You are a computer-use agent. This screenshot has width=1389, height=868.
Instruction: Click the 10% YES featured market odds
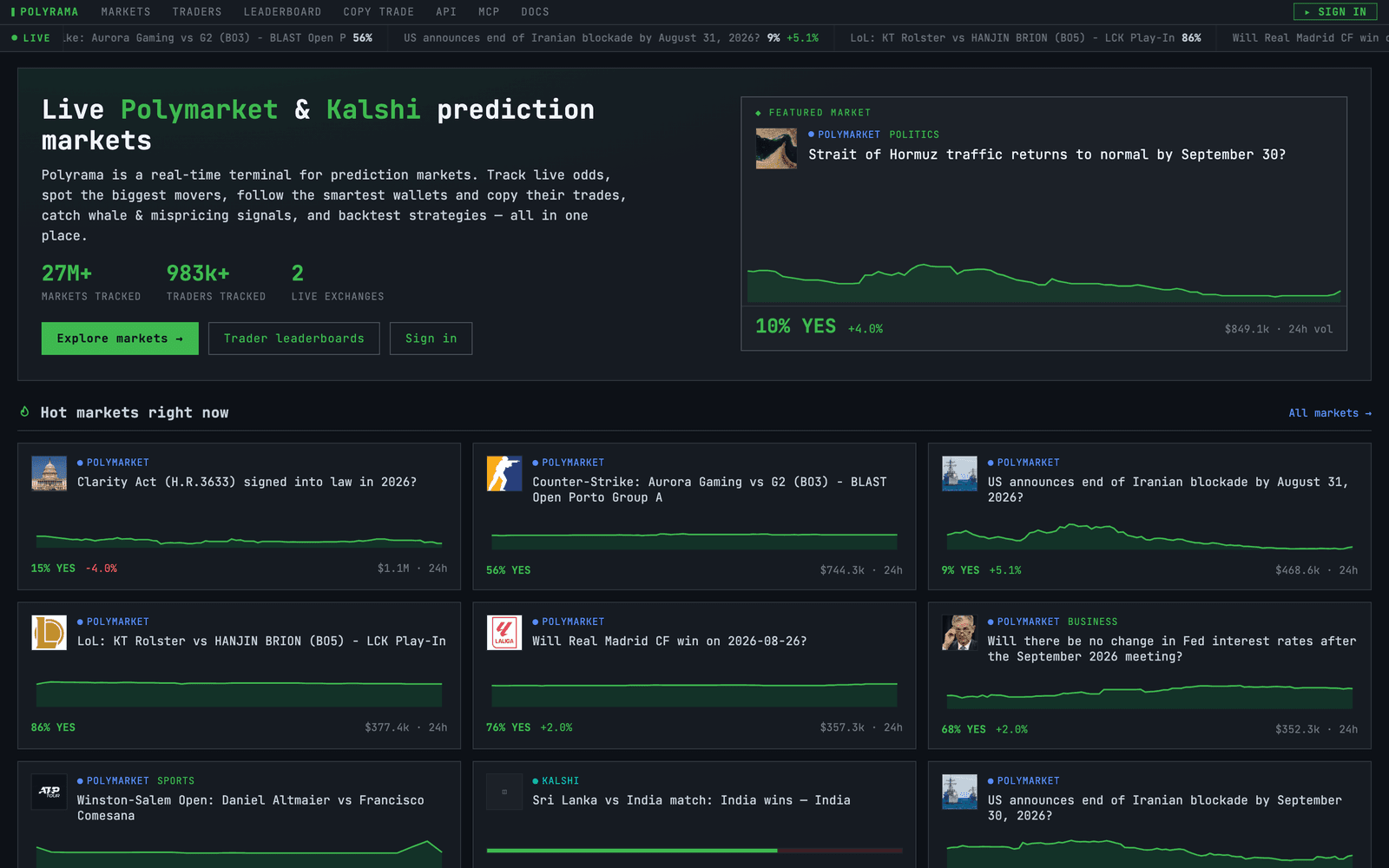click(795, 326)
